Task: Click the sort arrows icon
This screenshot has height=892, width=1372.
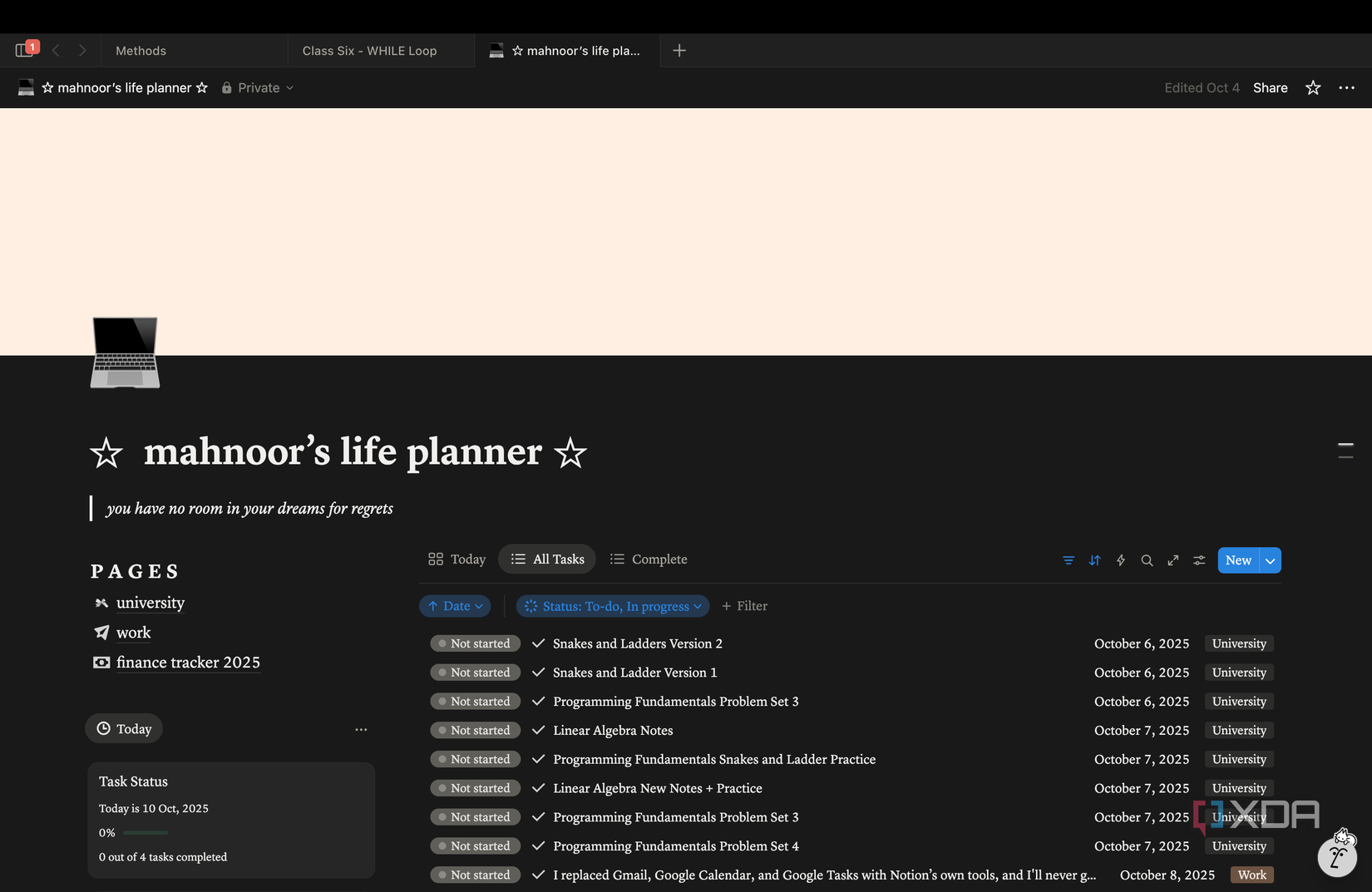Action: pos(1094,560)
